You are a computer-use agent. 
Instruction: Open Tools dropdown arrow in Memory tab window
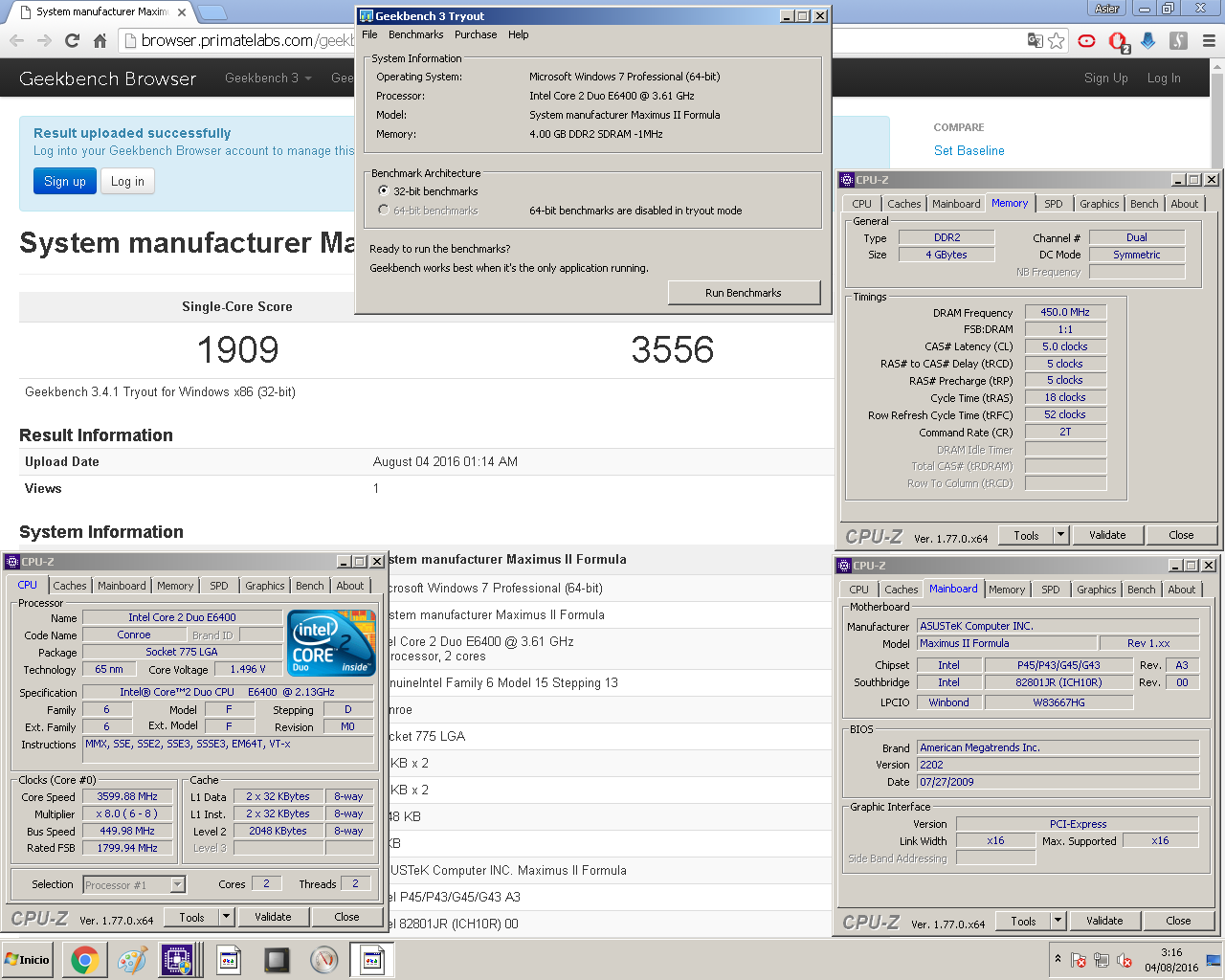(1061, 535)
